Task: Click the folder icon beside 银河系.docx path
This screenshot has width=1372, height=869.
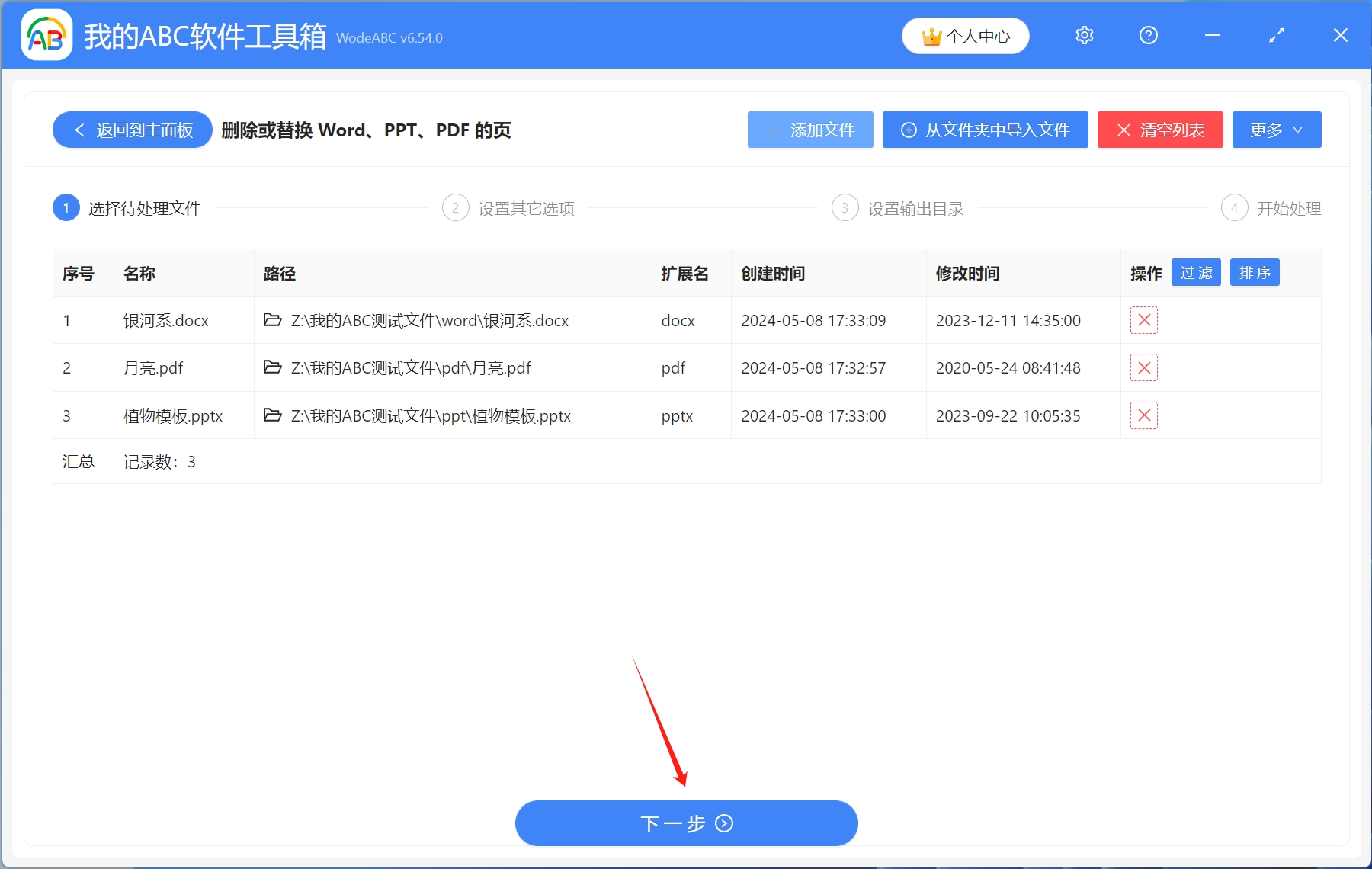Action: click(x=273, y=320)
